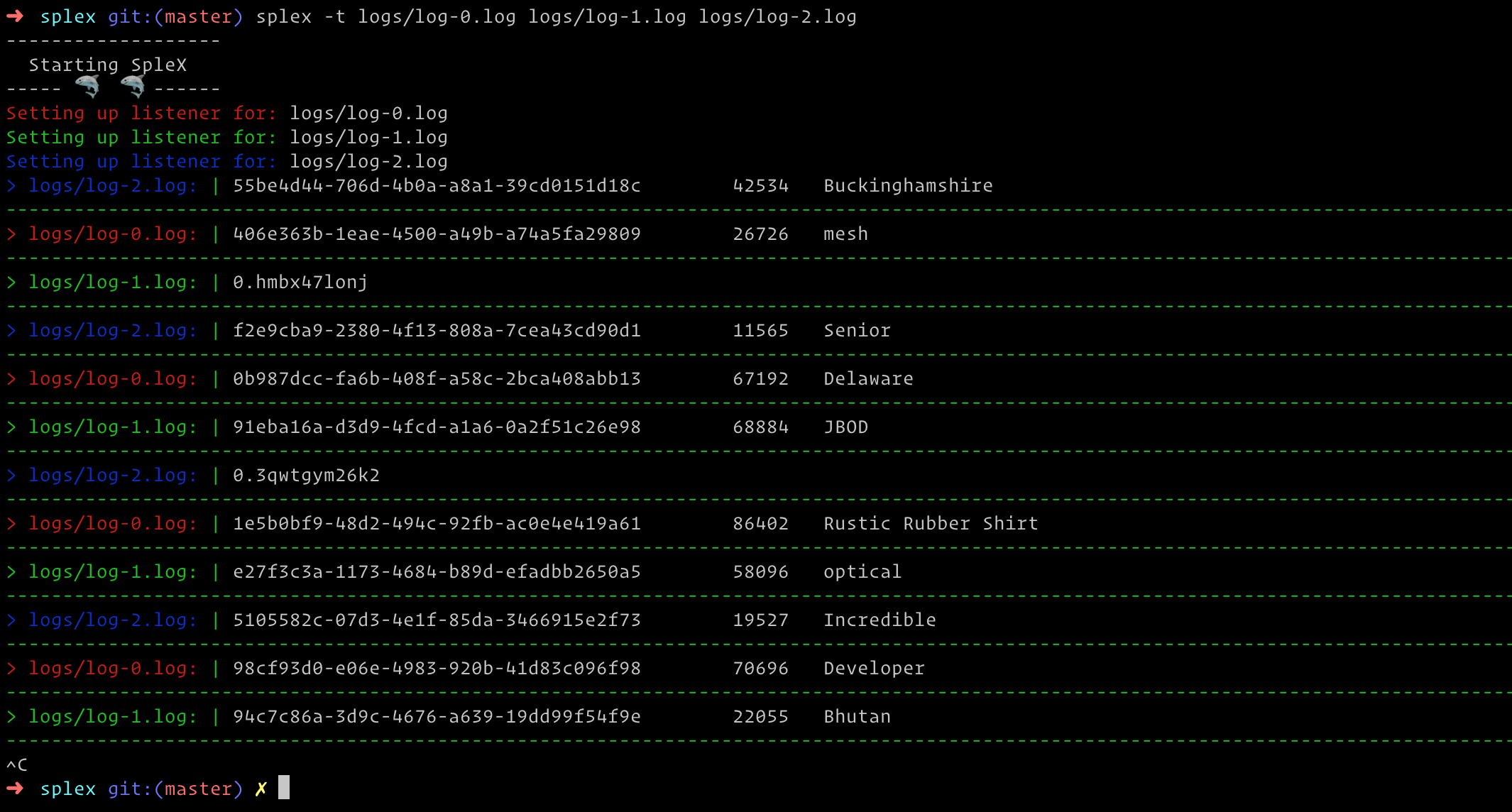Click the first shark emoji icon
This screenshot has width=1512, height=812.
point(87,87)
